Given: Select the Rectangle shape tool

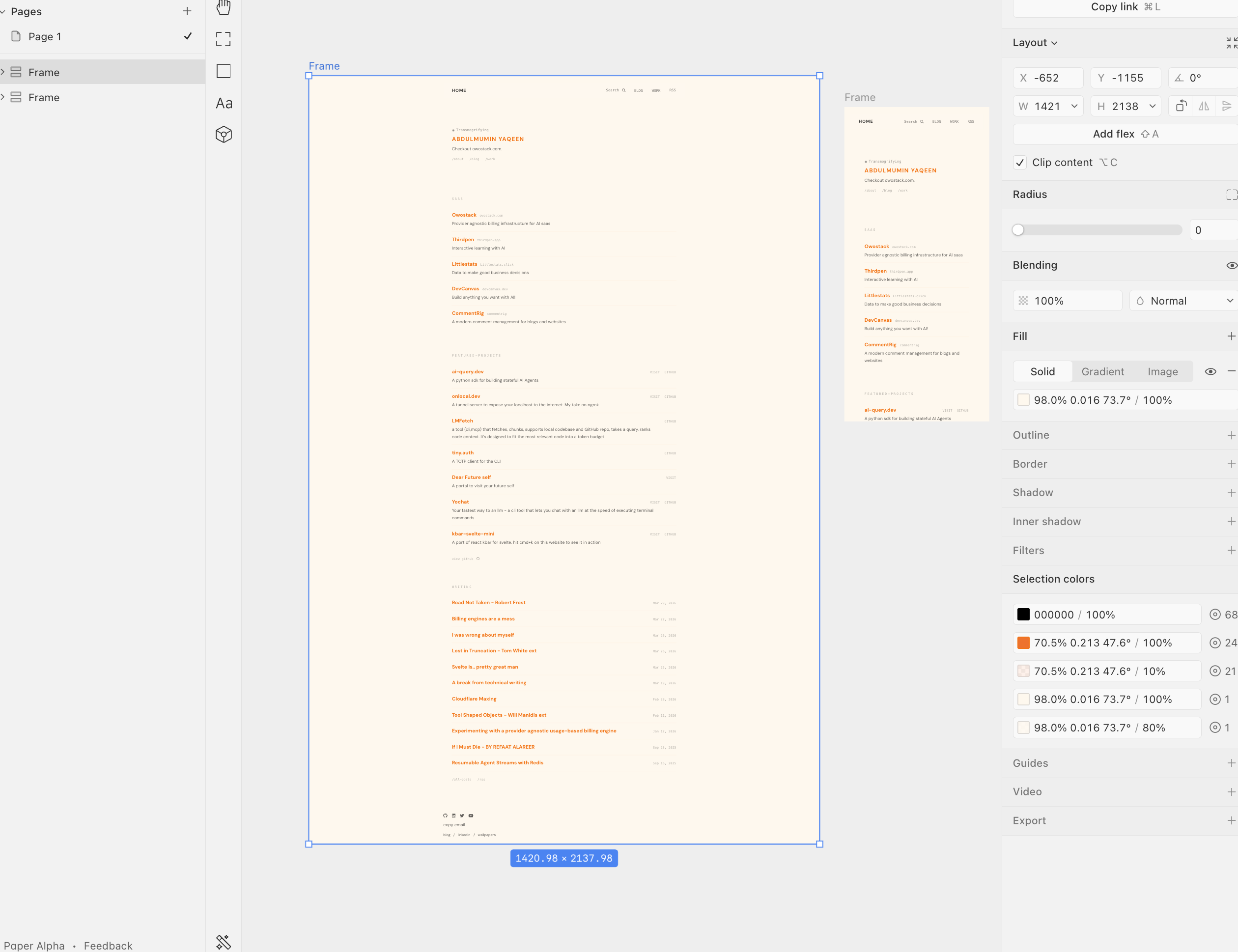Looking at the screenshot, I should tap(223, 71).
